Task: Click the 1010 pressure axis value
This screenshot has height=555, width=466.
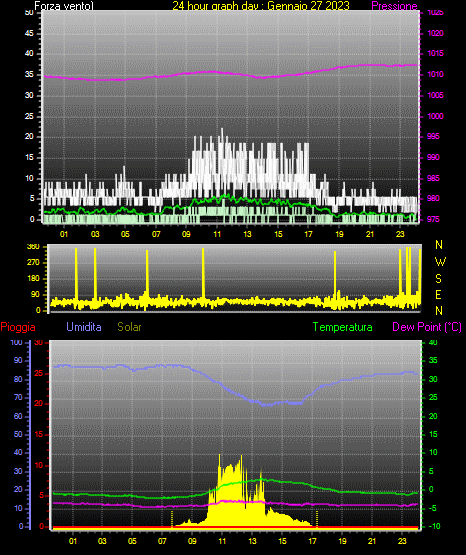Action: (435, 74)
